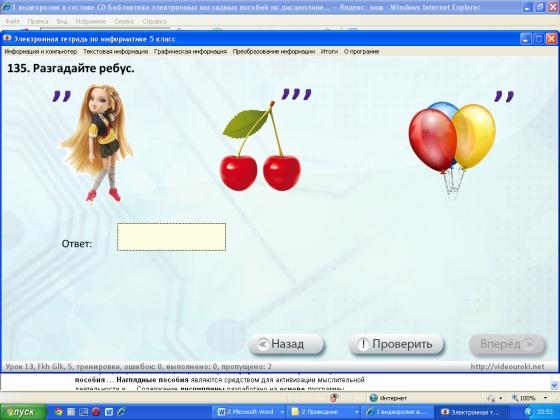
Task: Click the task heading '135. Разгадайте ребус.'
Action: [71, 68]
